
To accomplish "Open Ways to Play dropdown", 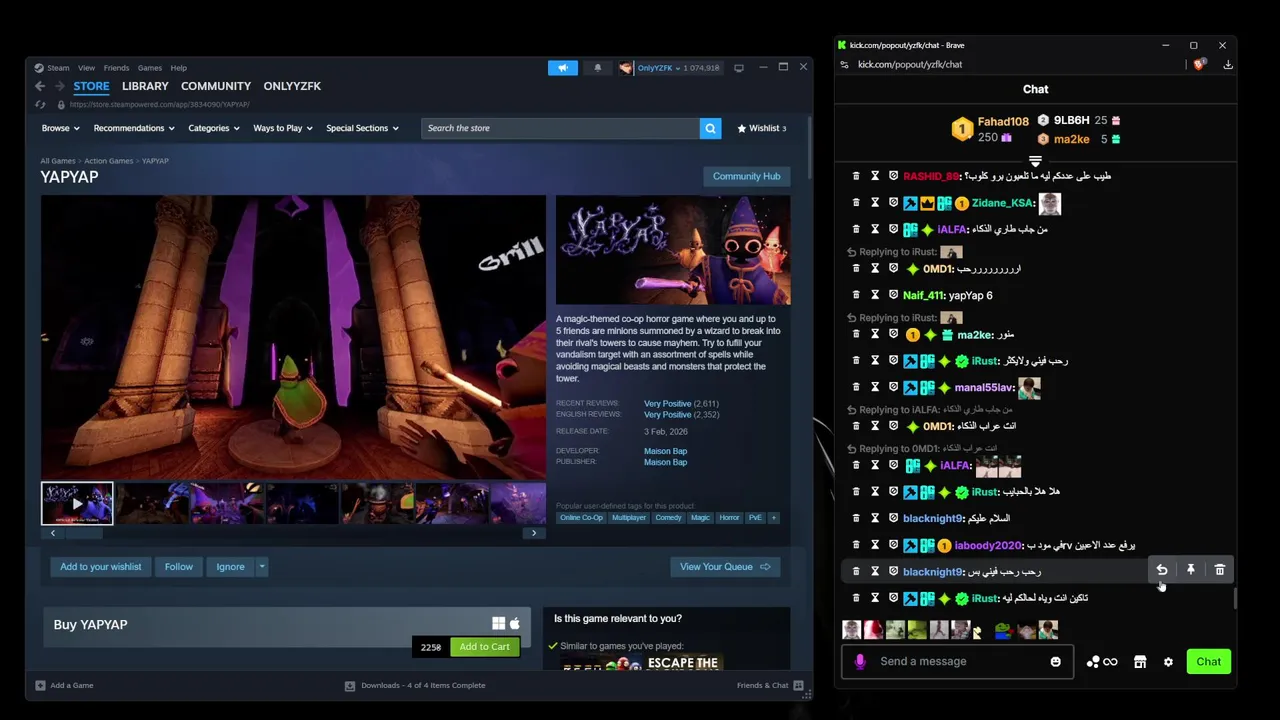I will coord(283,128).
